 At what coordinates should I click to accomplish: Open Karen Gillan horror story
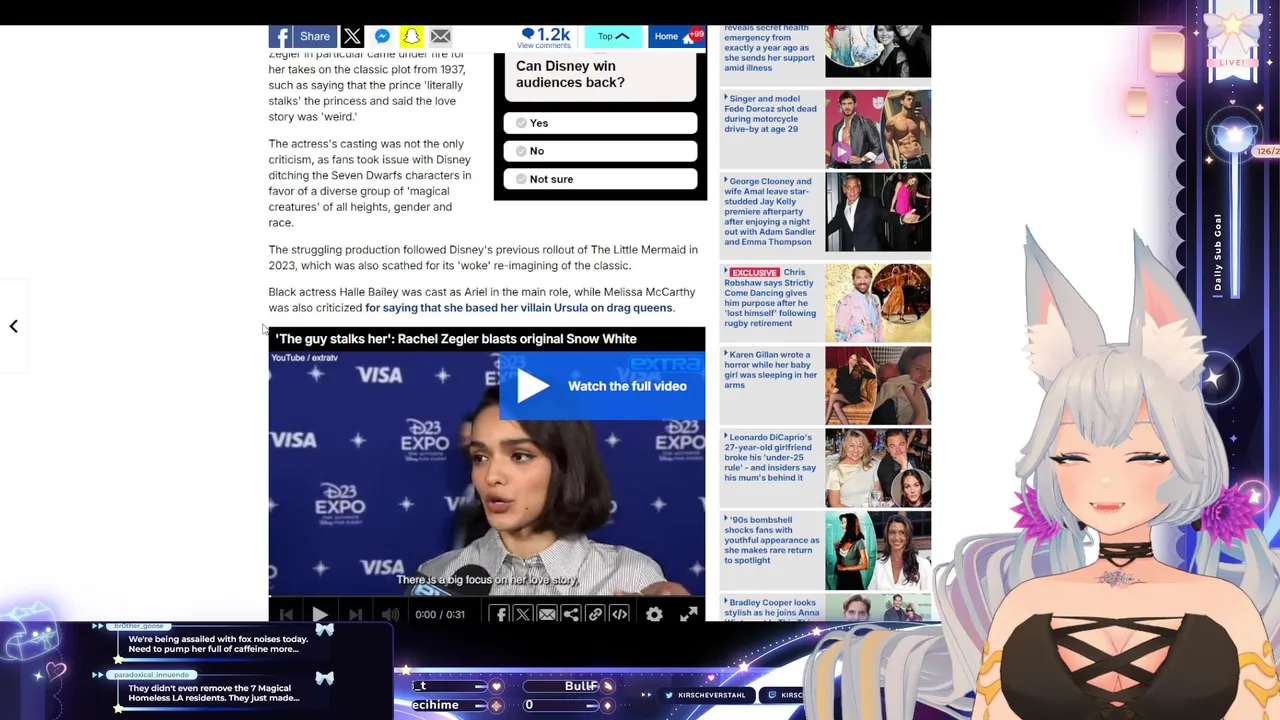coord(771,370)
